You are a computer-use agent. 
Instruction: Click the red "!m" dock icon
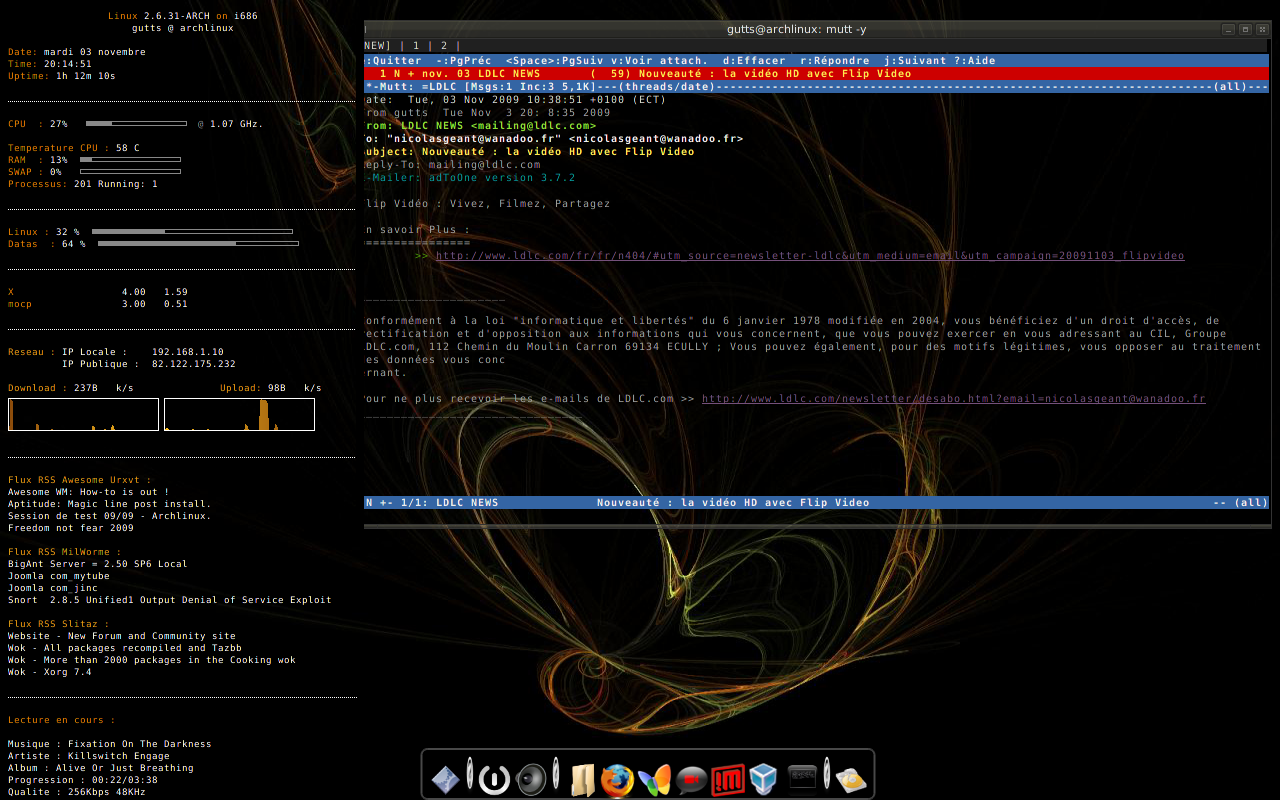pyautogui.click(x=728, y=780)
